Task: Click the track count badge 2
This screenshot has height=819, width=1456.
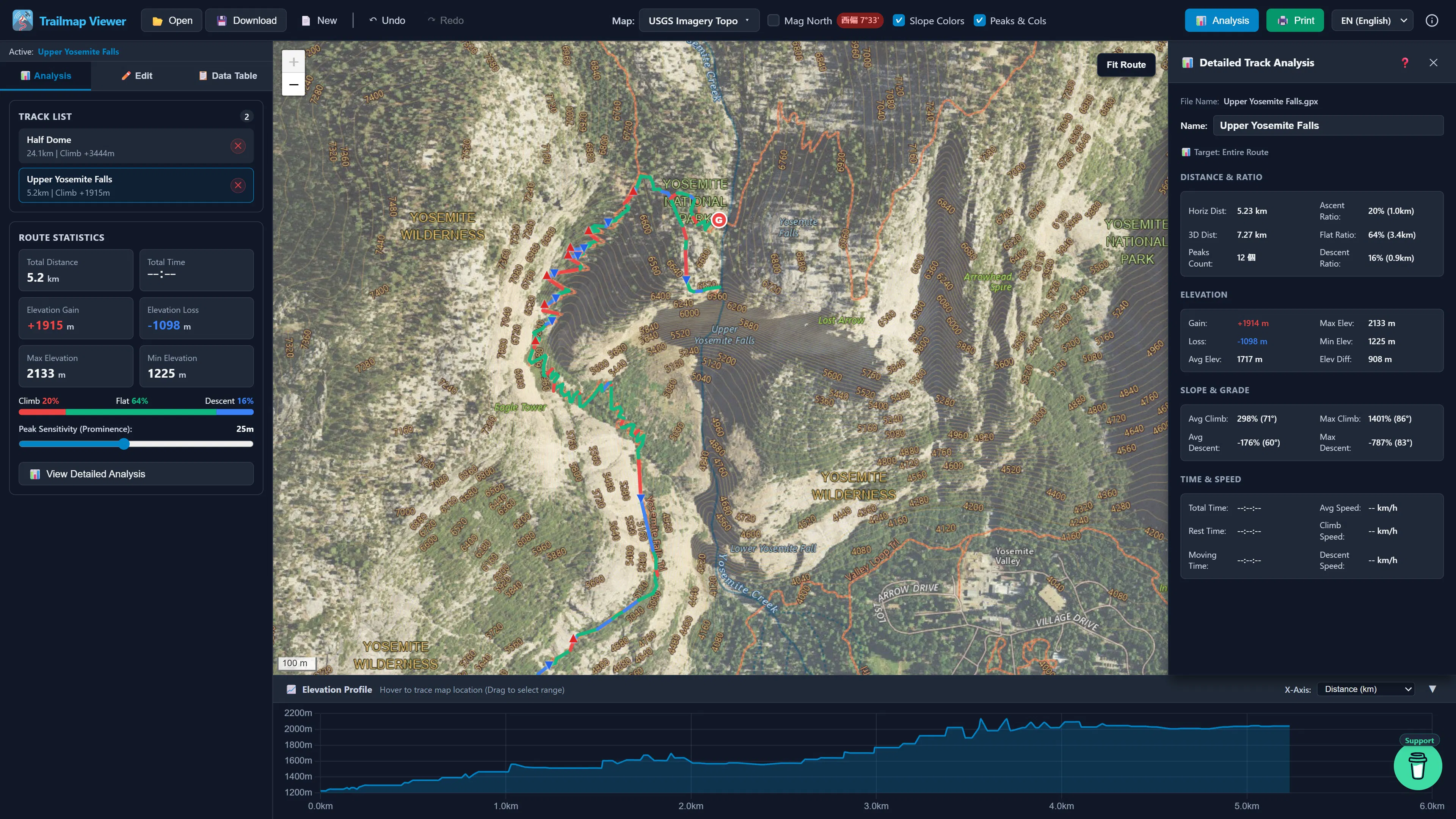Action: 246,116
